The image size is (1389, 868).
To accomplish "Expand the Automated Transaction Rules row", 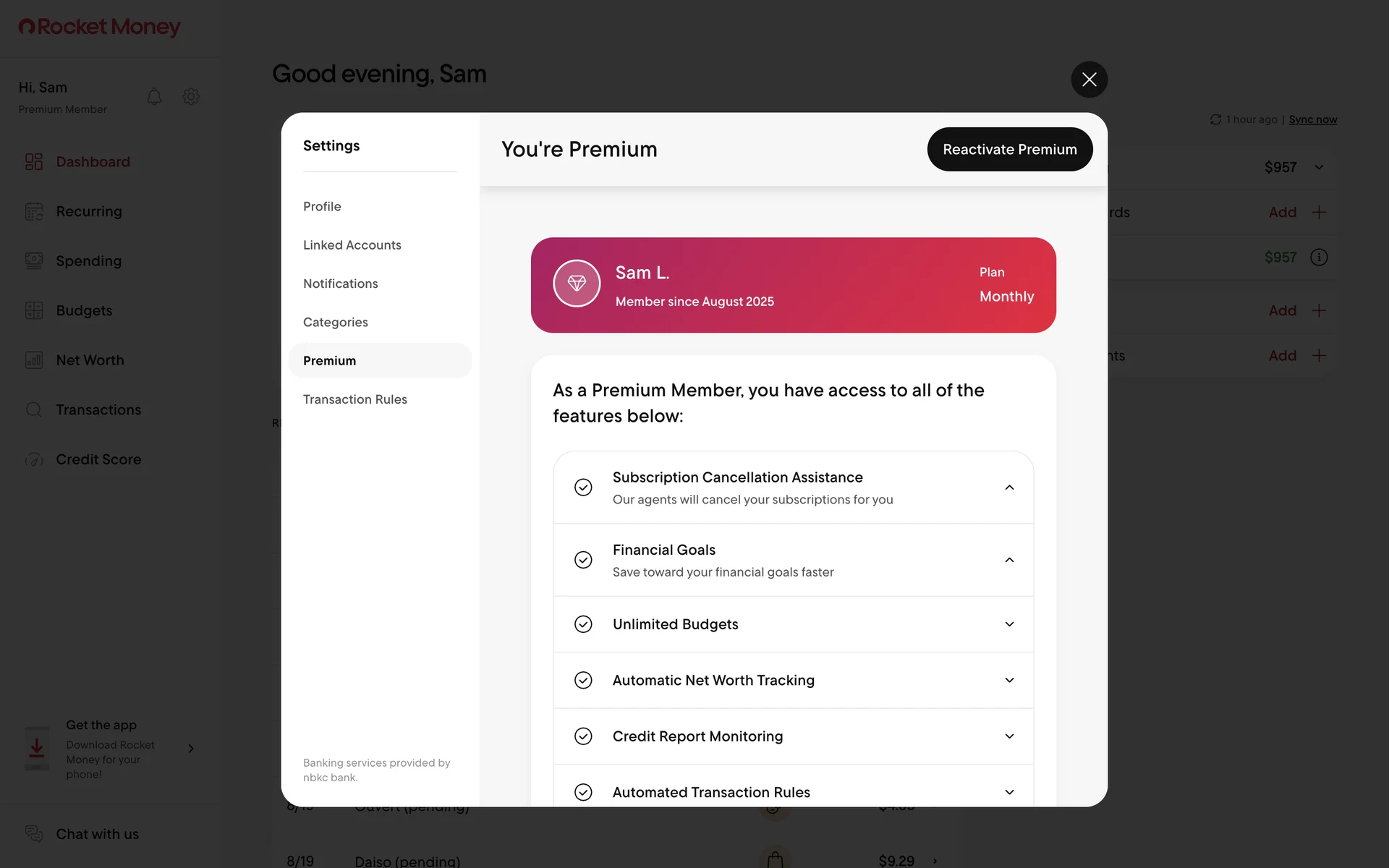I will coord(1009,792).
